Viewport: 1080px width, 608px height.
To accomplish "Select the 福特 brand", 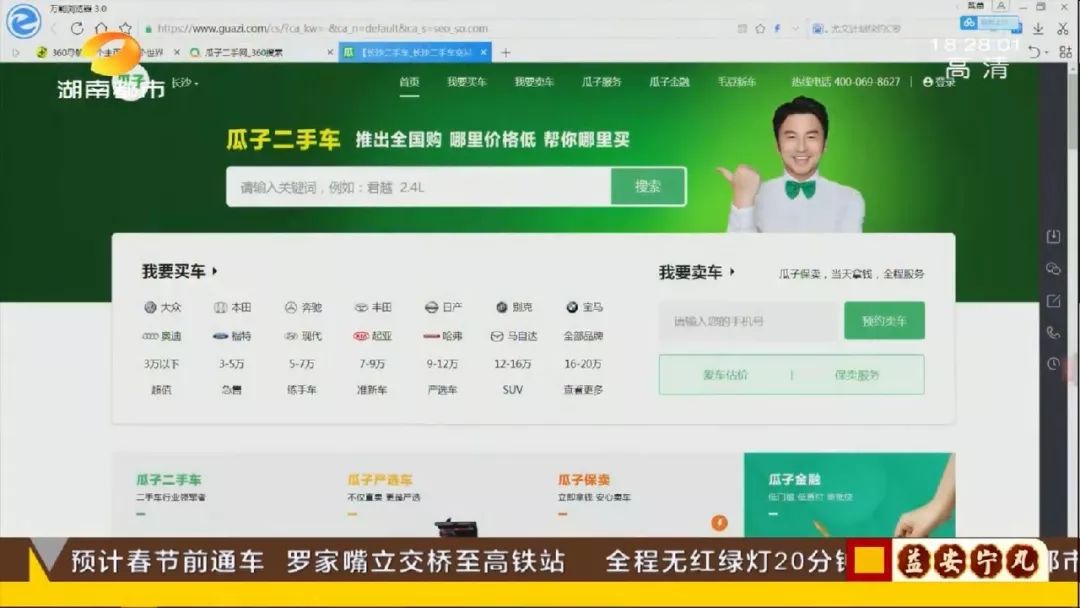I will click(232, 336).
